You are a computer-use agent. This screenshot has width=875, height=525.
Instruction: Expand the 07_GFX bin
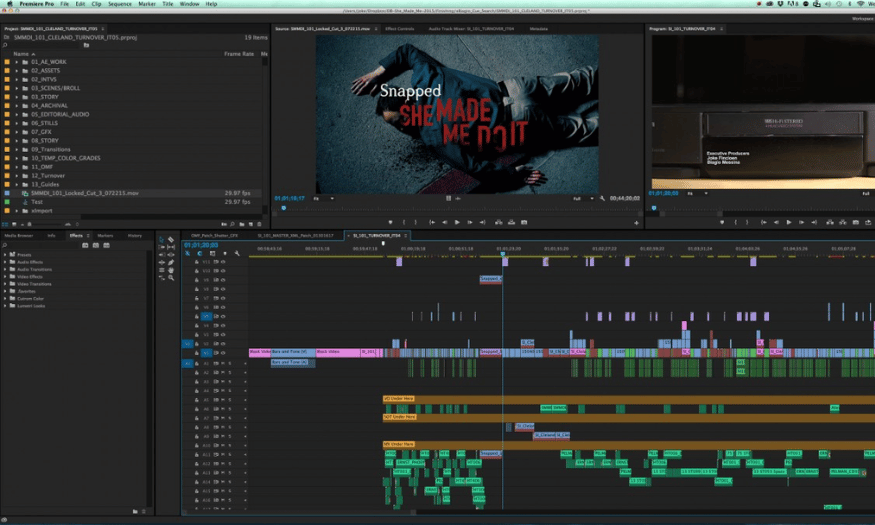[16, 132]
